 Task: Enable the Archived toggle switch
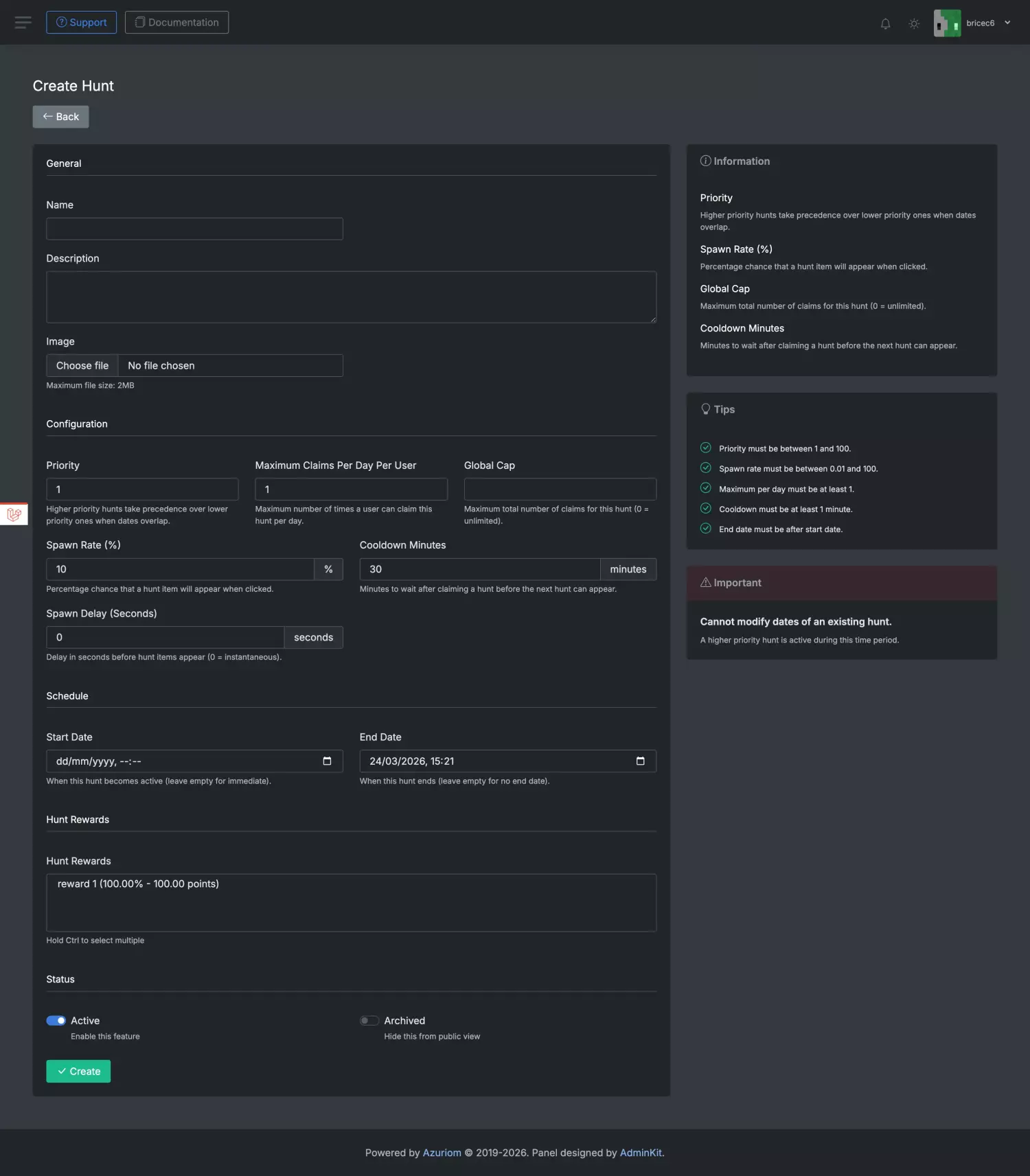tap(369, 1020)
